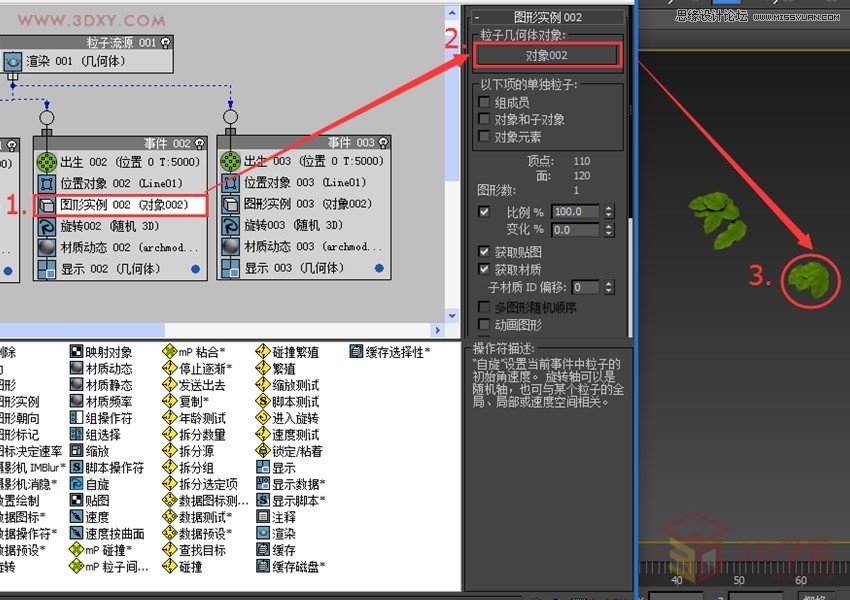Image resolution: width=850 pixels, height=600 pixels.
Task: Click the 出生 002 birth operator icon
Action: tap(46, 162)
